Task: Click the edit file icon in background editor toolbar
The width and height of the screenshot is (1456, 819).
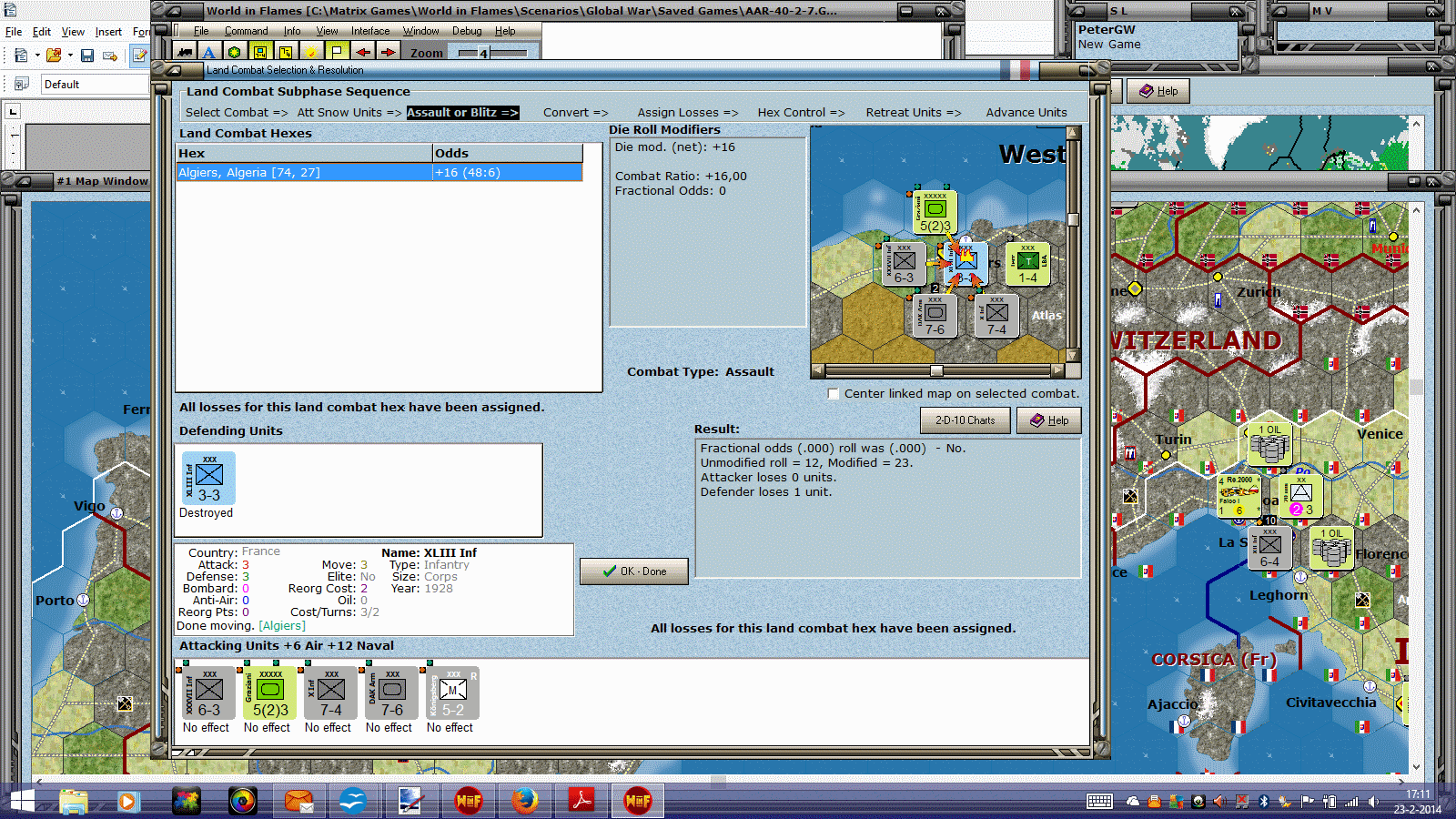Action: pyautogui.click(x=139, y=56)
